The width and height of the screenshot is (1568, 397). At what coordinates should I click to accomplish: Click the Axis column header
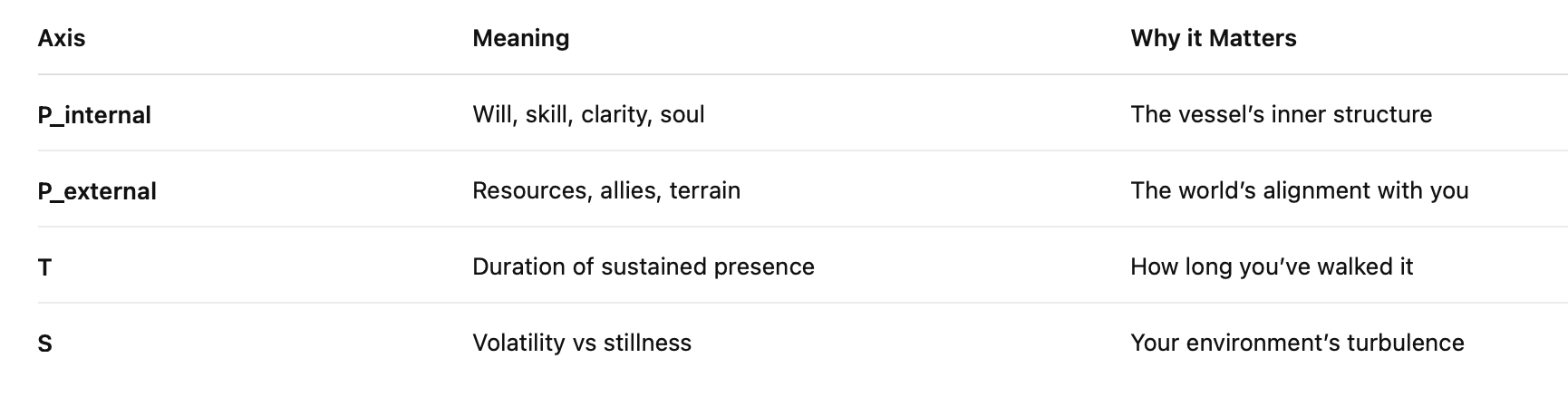pyautogui.click(x=62, y=38)
